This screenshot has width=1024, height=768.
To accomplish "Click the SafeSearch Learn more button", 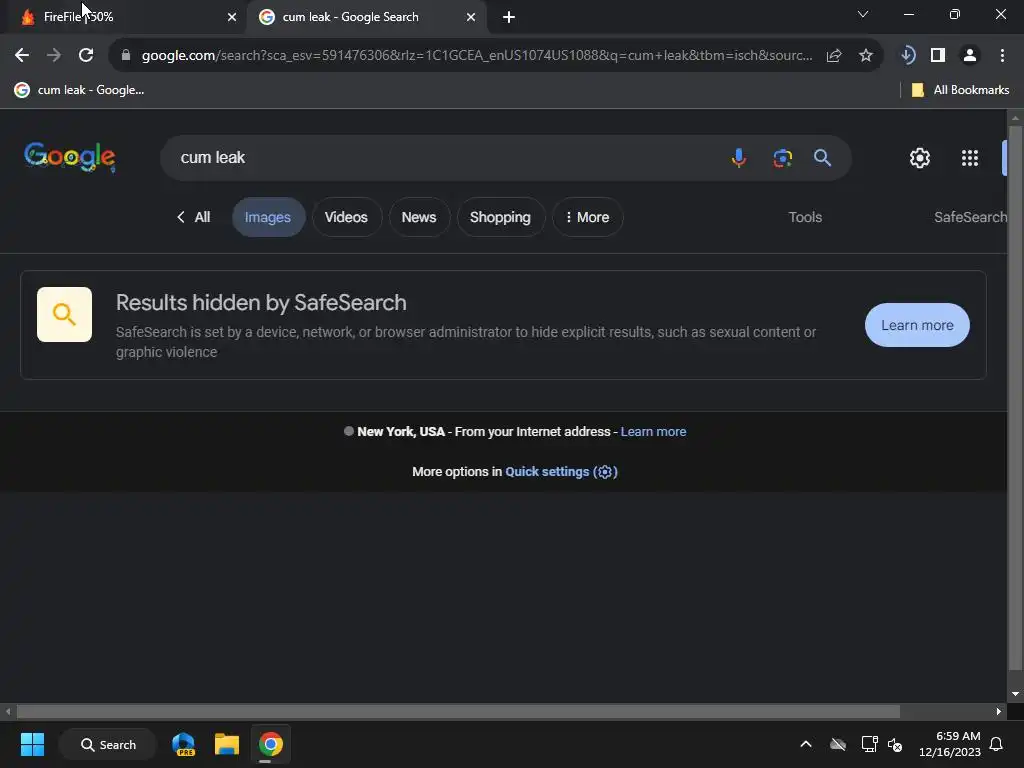I will (917, 325).
